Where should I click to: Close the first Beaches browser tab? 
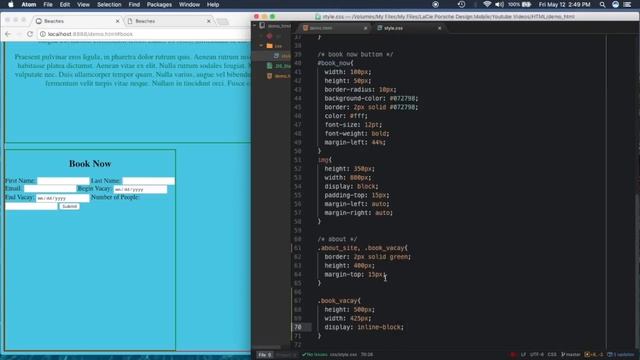click(118, 21)
